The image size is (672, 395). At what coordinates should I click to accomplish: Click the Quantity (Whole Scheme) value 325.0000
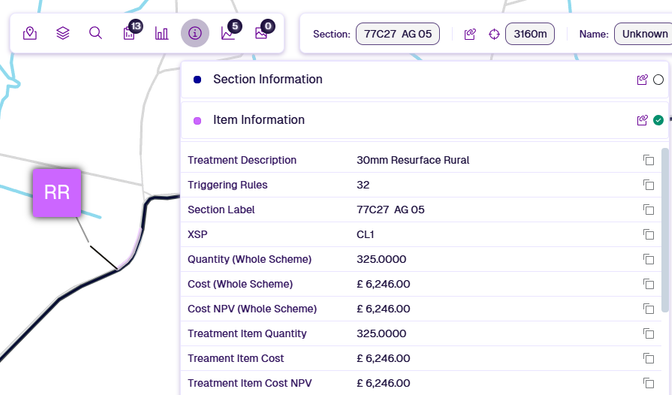coord(381,260)
